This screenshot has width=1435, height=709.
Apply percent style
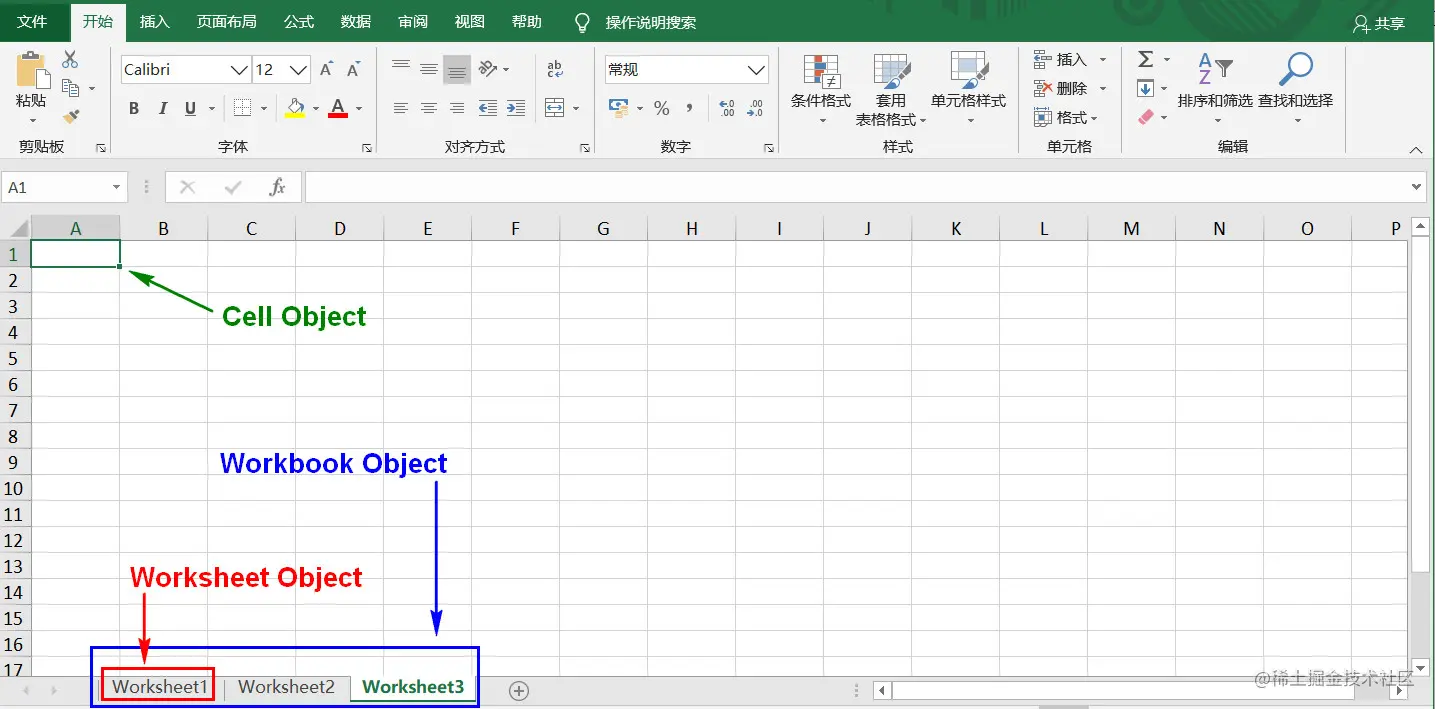(x=662, y=108)
